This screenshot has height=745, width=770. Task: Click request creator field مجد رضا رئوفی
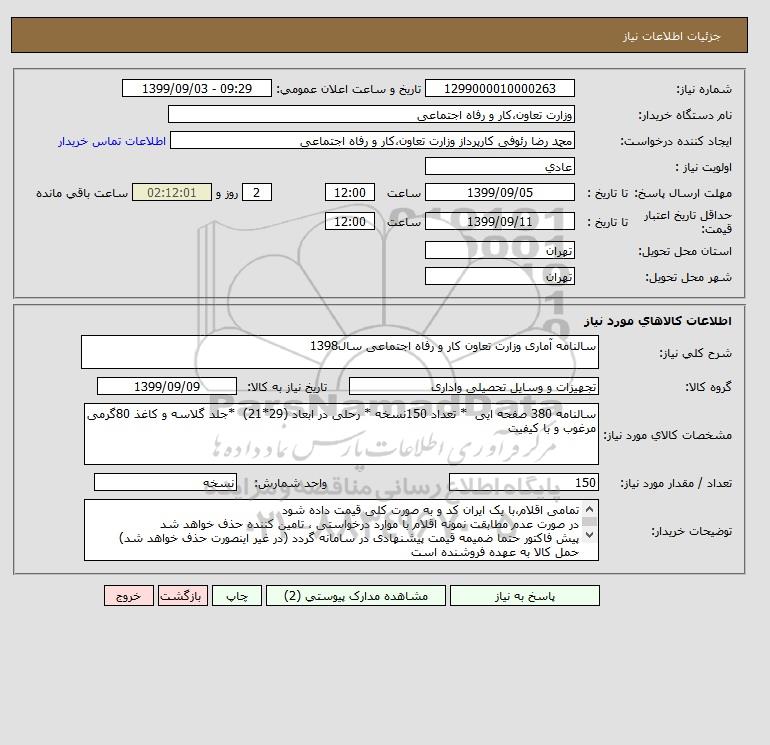pyautogui.click(x=372, y=141)
